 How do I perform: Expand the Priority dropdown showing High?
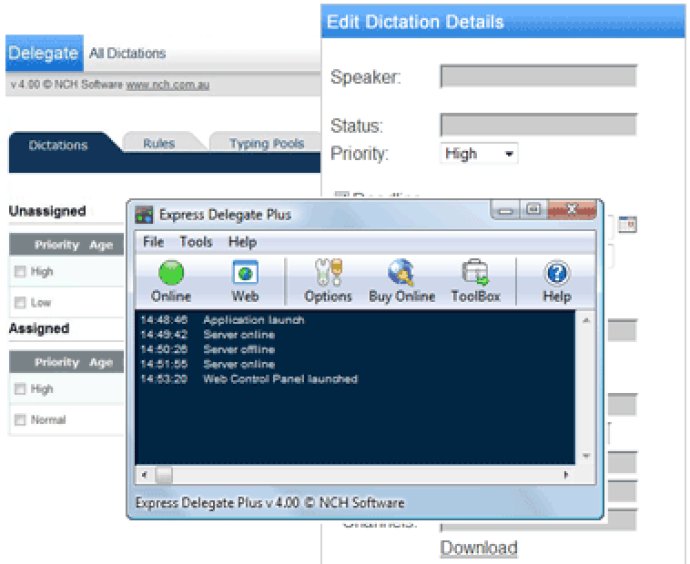[x=479, y=154]
